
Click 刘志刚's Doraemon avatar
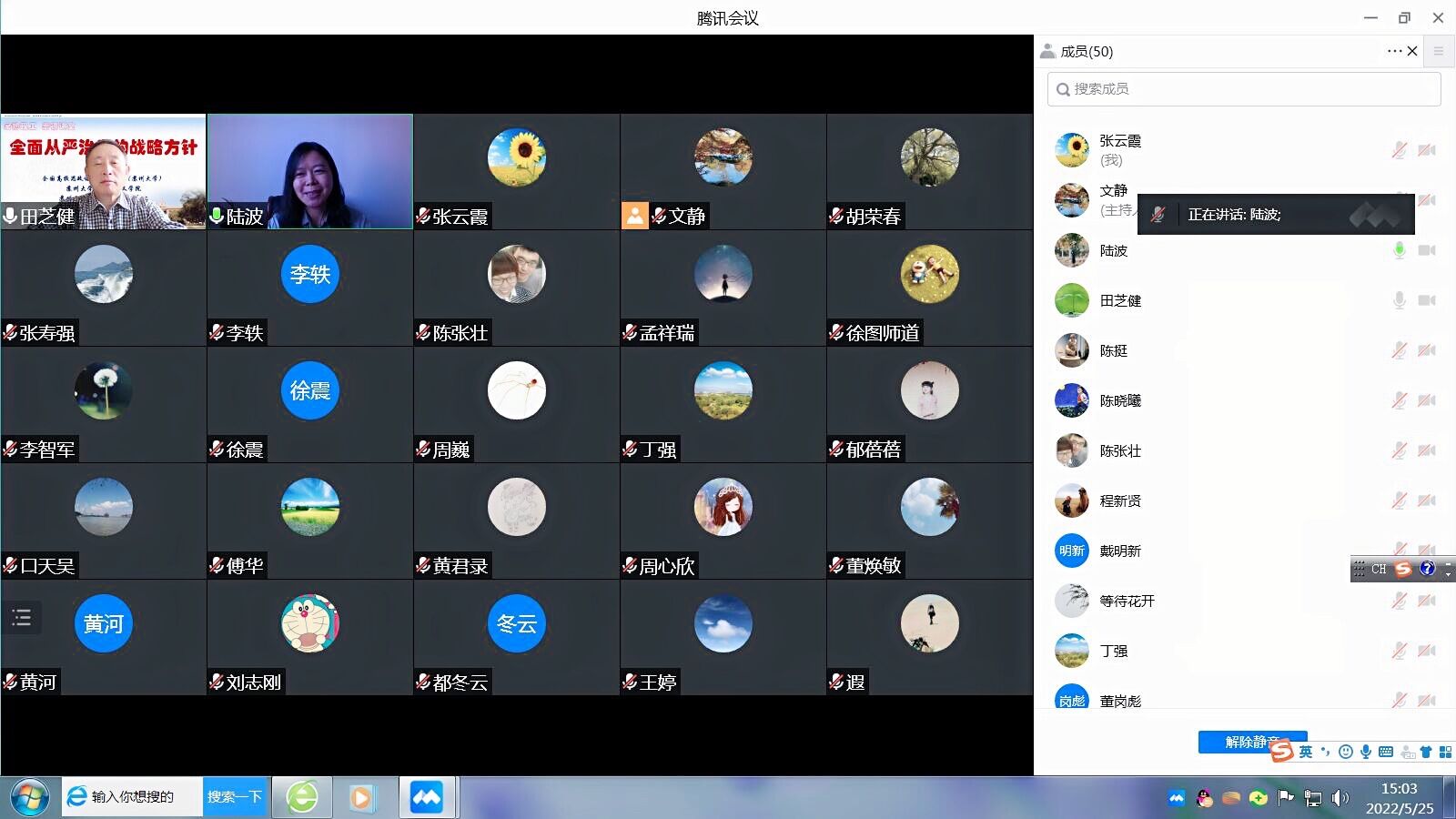click(309, 623)
